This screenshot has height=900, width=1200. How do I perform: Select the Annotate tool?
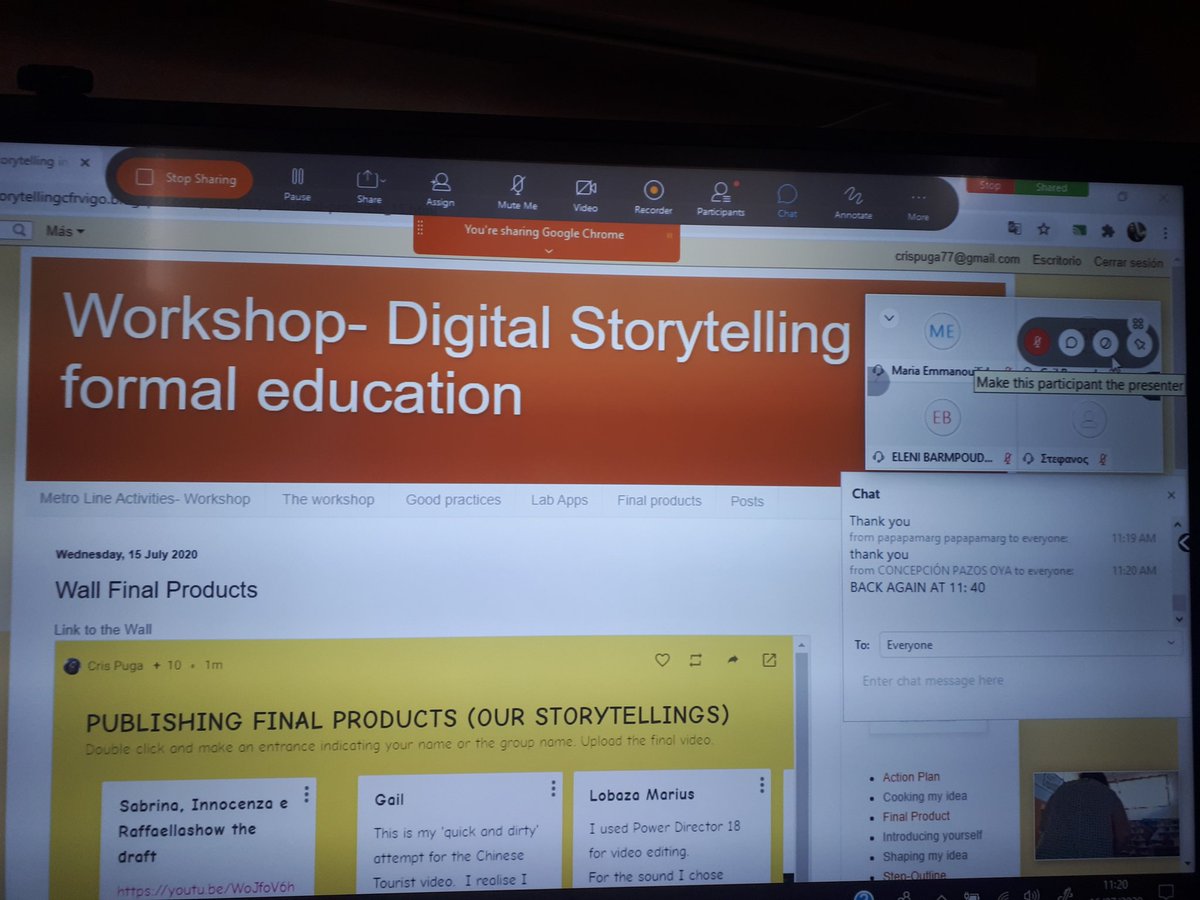click(x=853, y=201)
